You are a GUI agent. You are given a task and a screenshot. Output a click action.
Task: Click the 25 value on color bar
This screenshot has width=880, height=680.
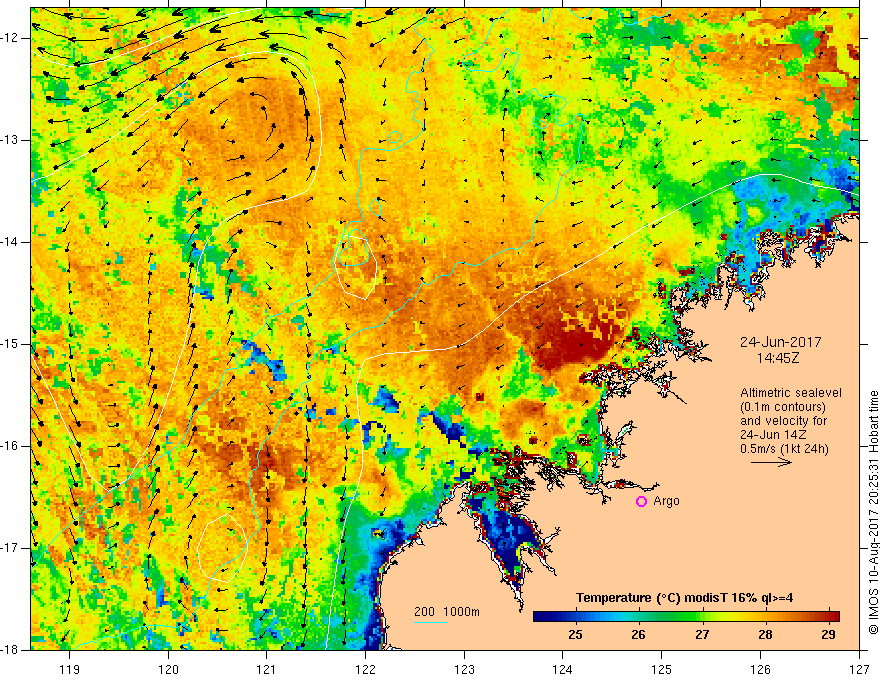pyautogui.click(x=575, y=635)
